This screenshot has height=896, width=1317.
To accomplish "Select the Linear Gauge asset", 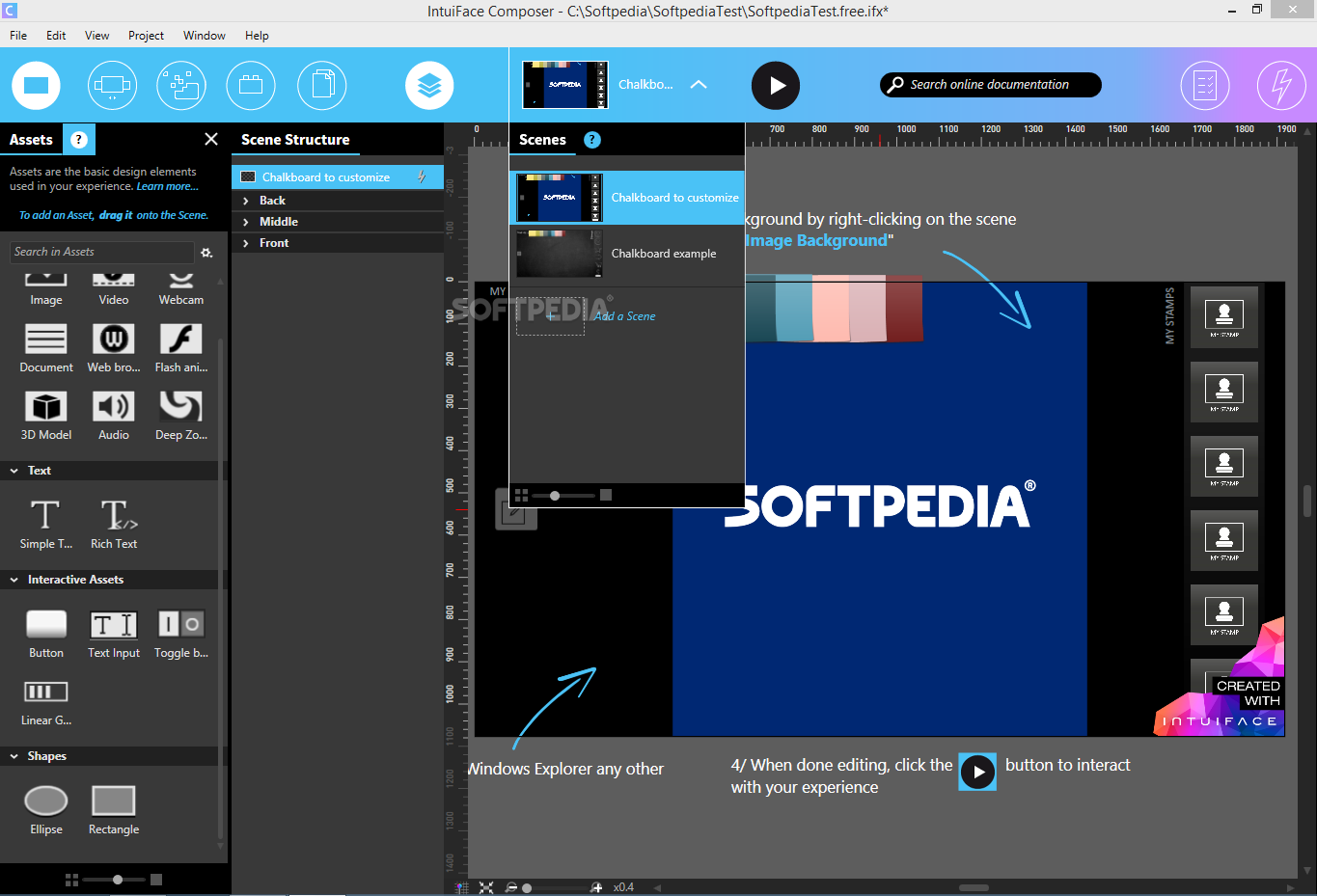I will (x=46, y=701).
